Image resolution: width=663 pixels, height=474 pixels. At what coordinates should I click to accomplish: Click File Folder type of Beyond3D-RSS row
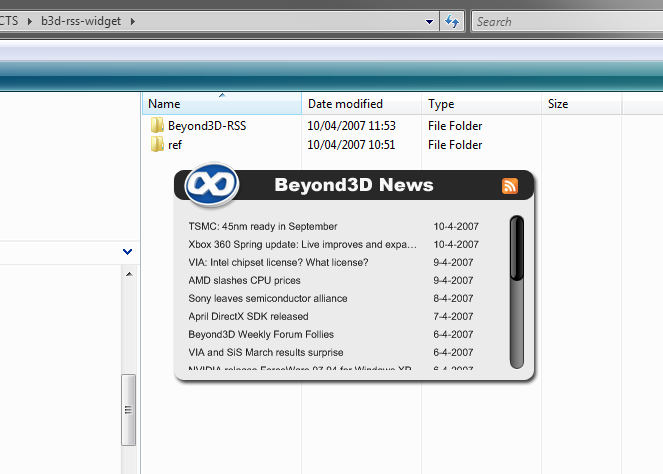click(455, 126)
